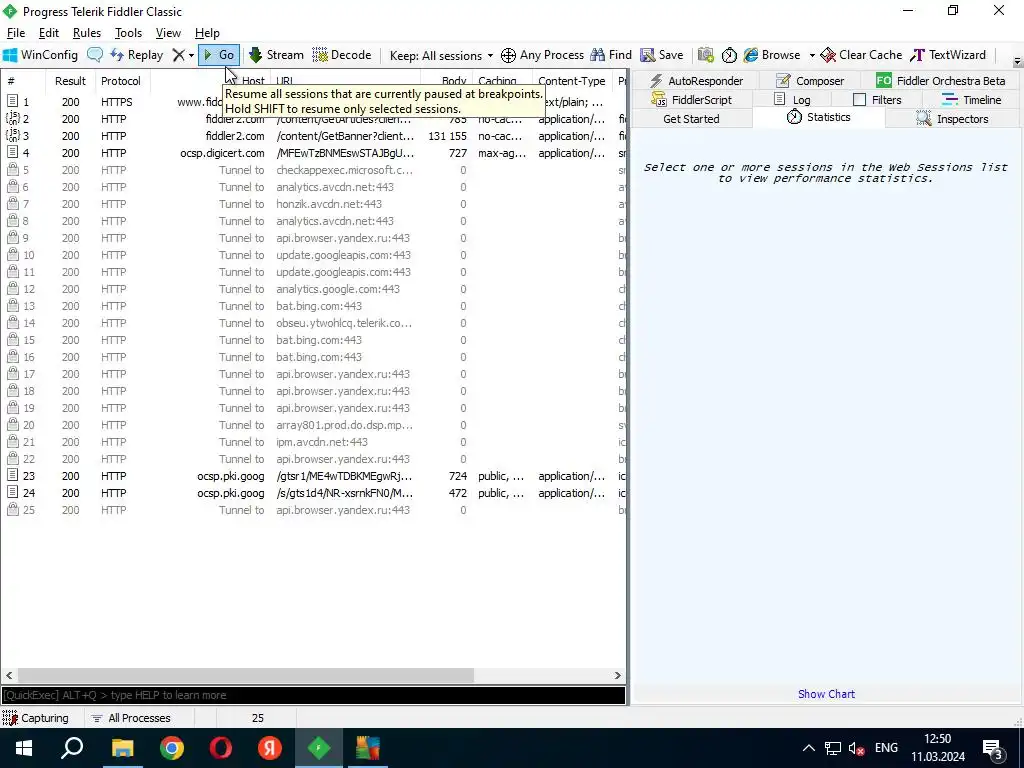Viewport: 1024px width, 768px height.
Task: Switch to the Get Started tab
Action: click(x=691, y=119)
